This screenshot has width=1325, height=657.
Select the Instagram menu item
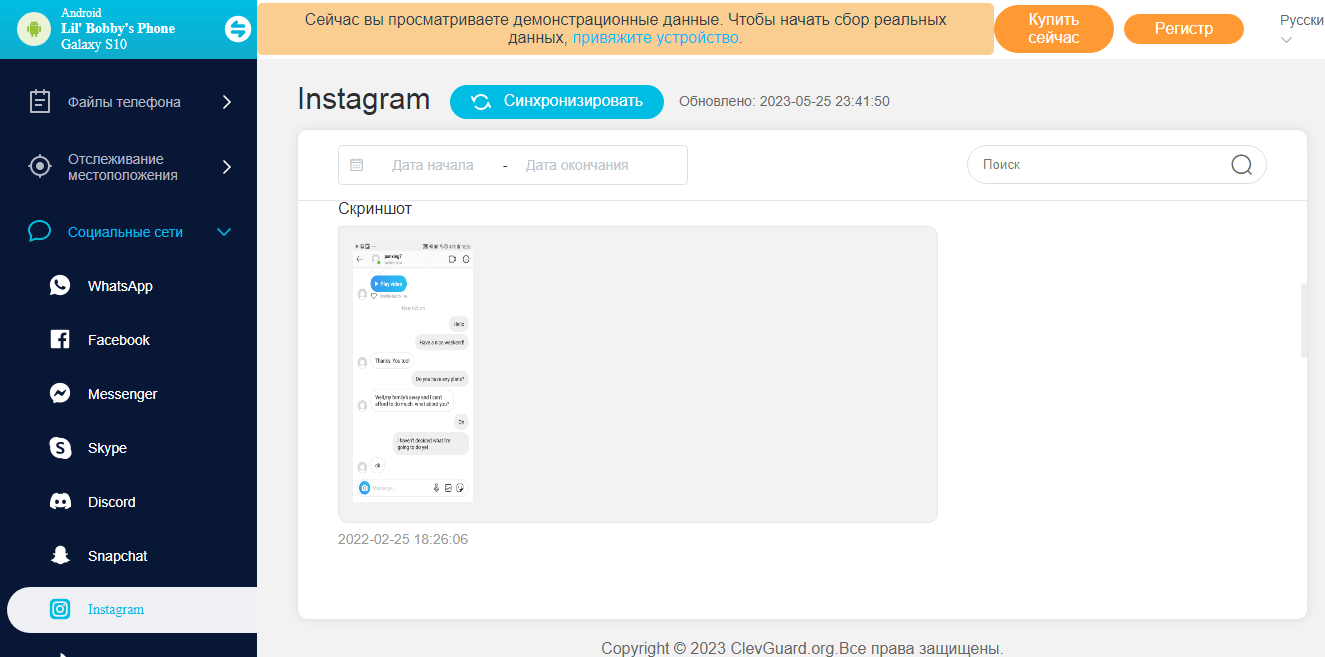[x=116, y=610]
